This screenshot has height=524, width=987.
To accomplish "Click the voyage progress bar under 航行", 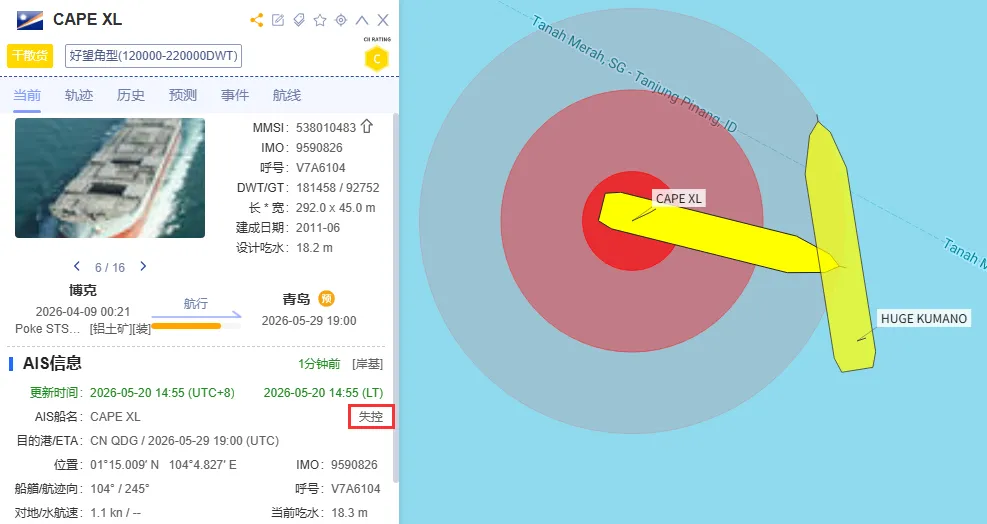I will [x=196, y=326].
